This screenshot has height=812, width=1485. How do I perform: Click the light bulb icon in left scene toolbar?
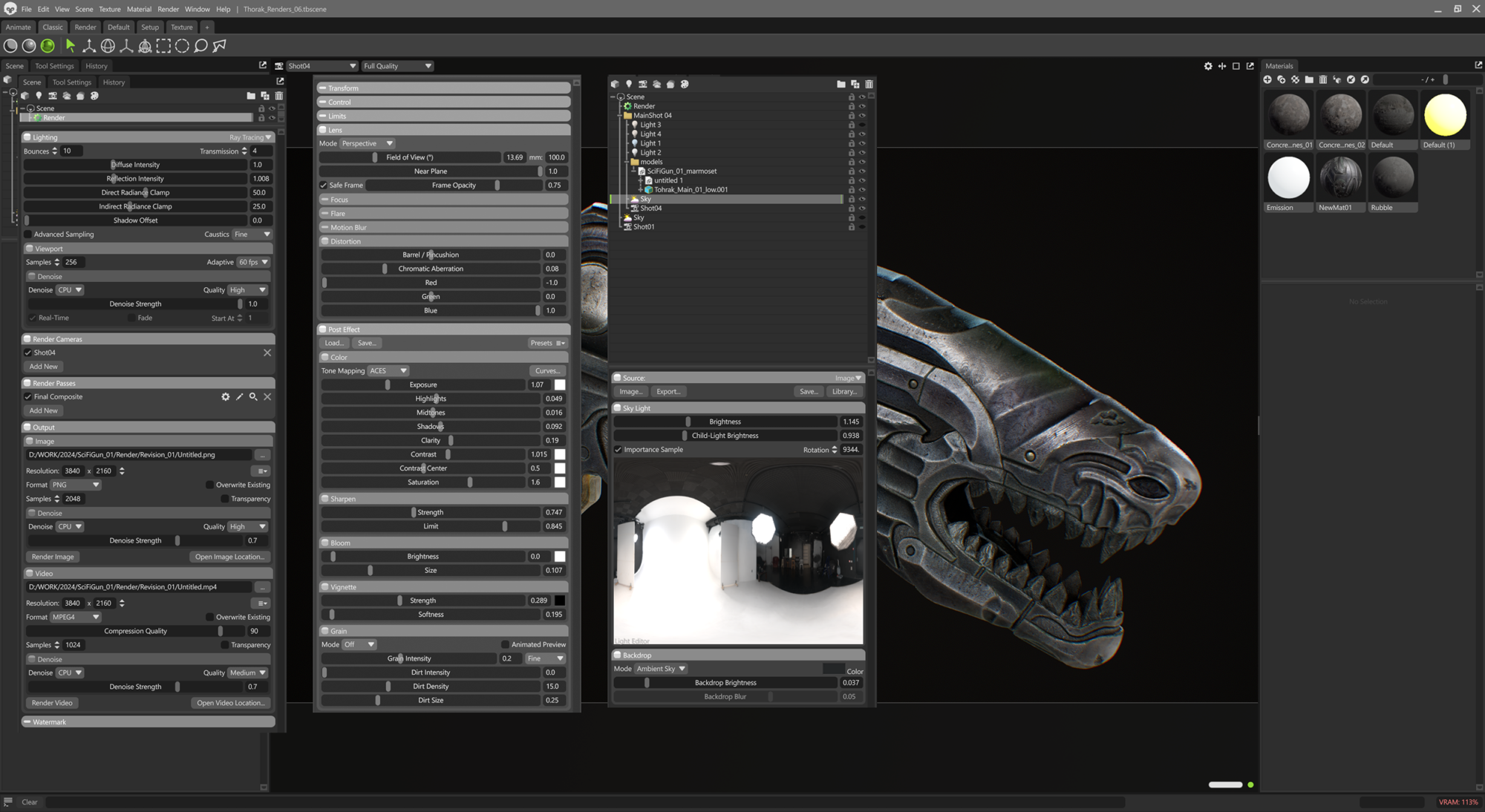click(x=39, y=96)
